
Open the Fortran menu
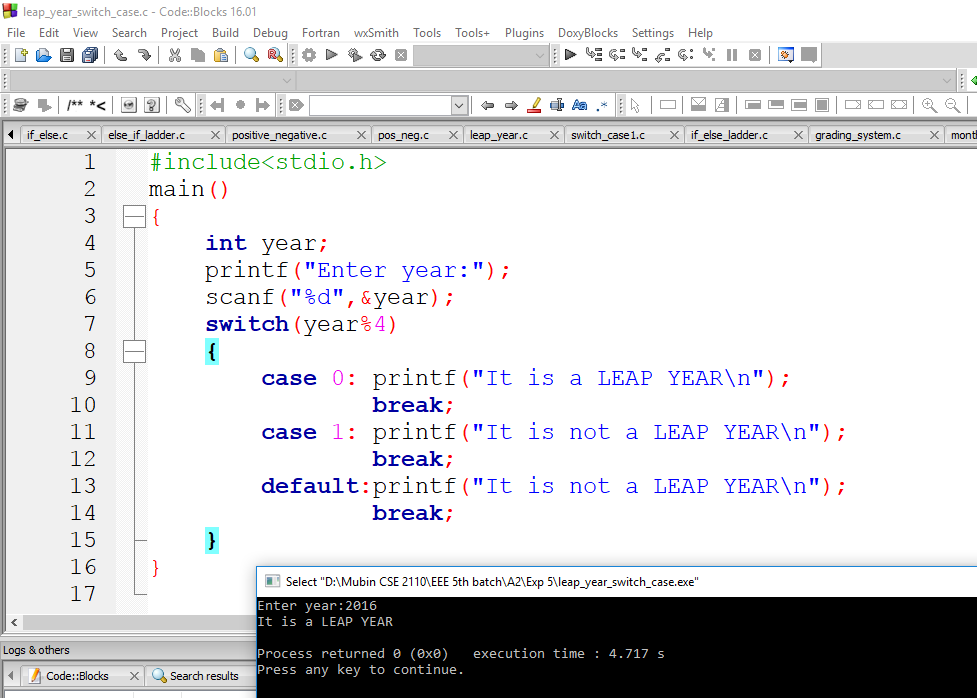point(320,32)
